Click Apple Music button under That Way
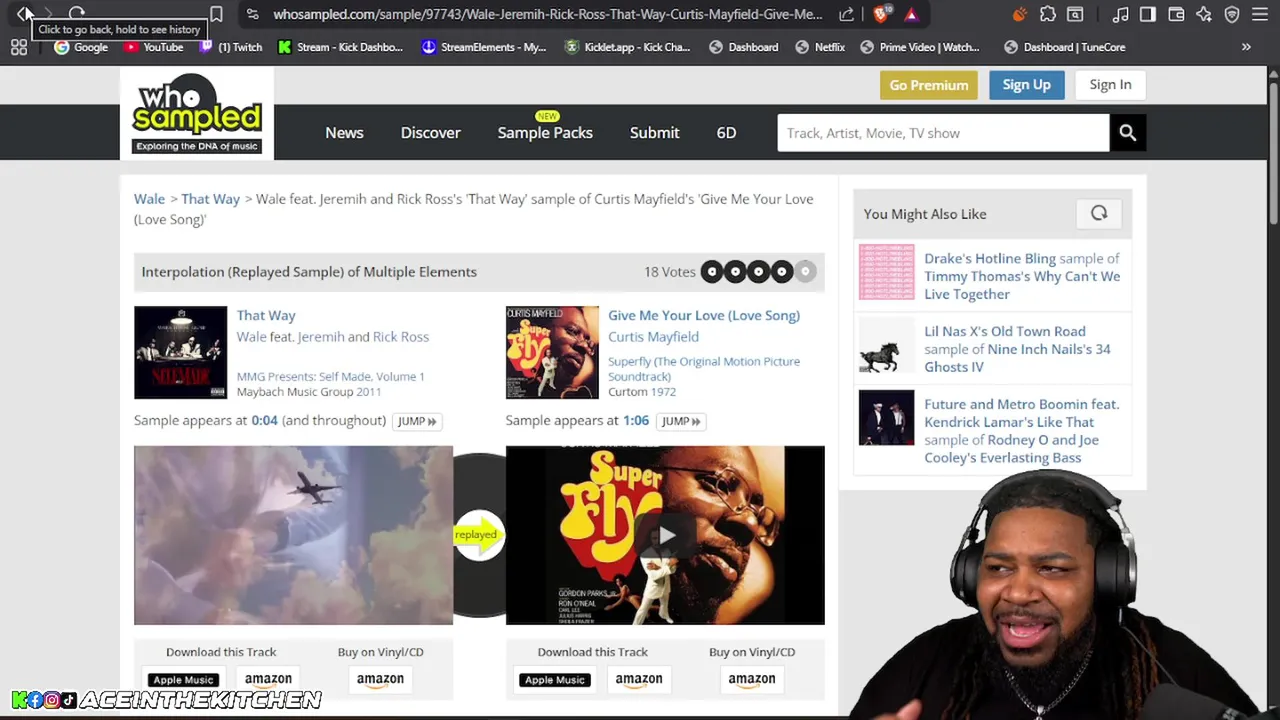Screen dimensions: 1280x720 click(183, 680)
